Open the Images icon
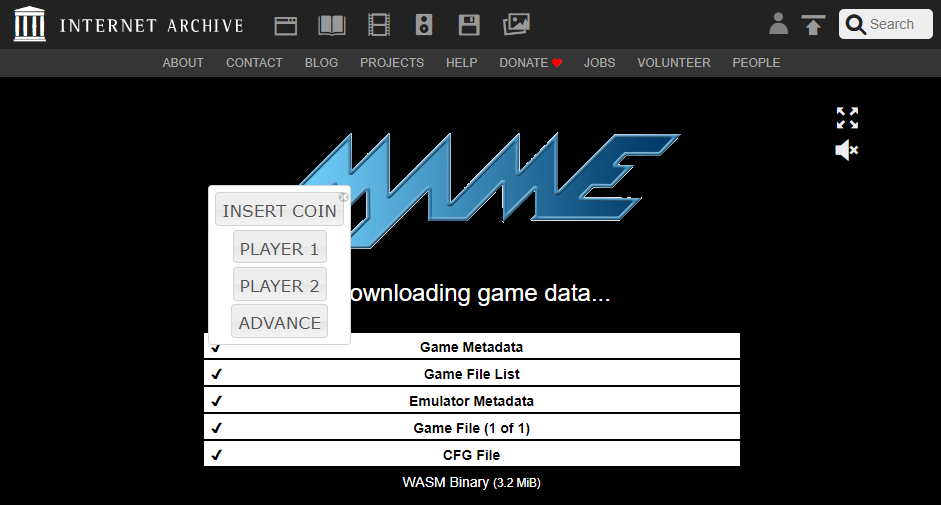Viewport: 941px width, 505px height. click(x=516, y=25)
